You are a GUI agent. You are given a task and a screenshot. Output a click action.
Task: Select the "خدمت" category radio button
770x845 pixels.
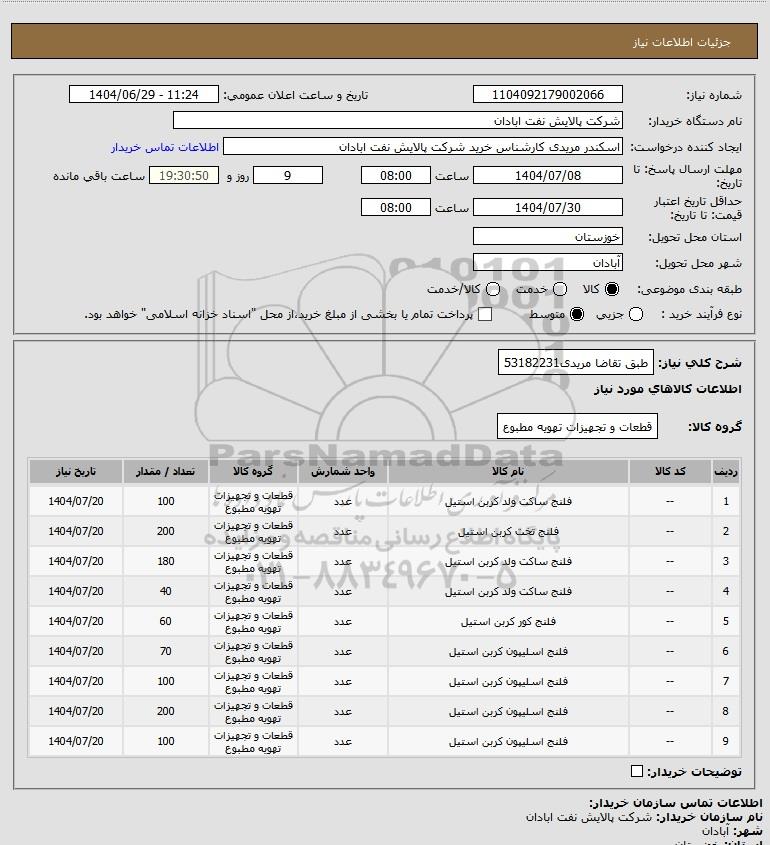[560, 289]
